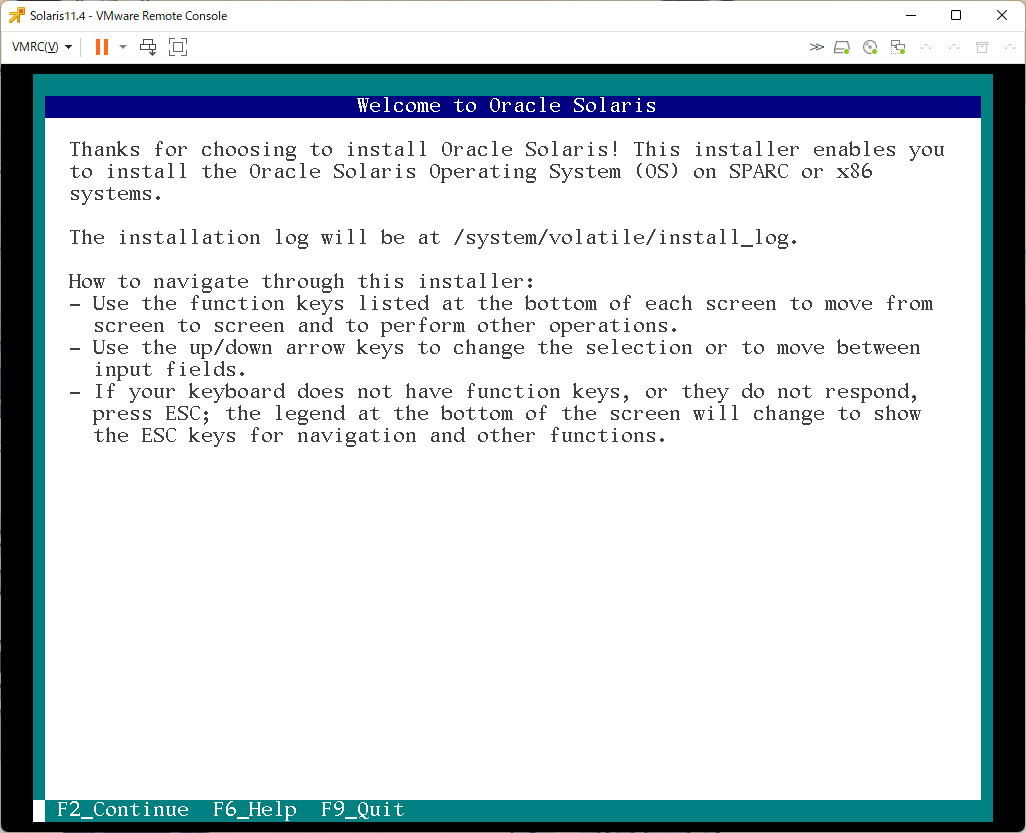The image size is (1026, 833).
Task: Click the double chevron expand devices icon
Action: click(x=816, y=47)
